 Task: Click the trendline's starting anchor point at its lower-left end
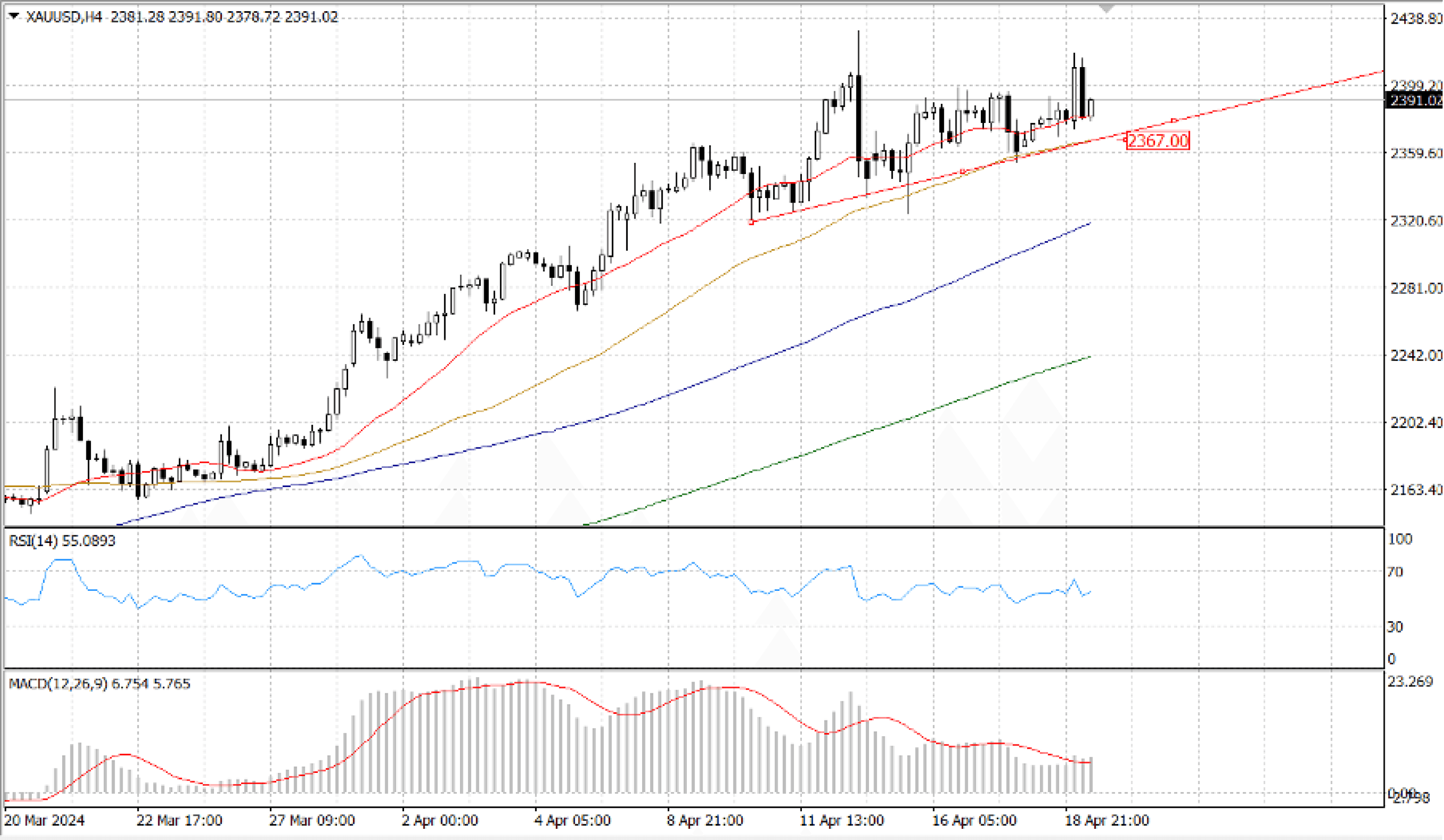pyautogui.click(x=752, y=222)
